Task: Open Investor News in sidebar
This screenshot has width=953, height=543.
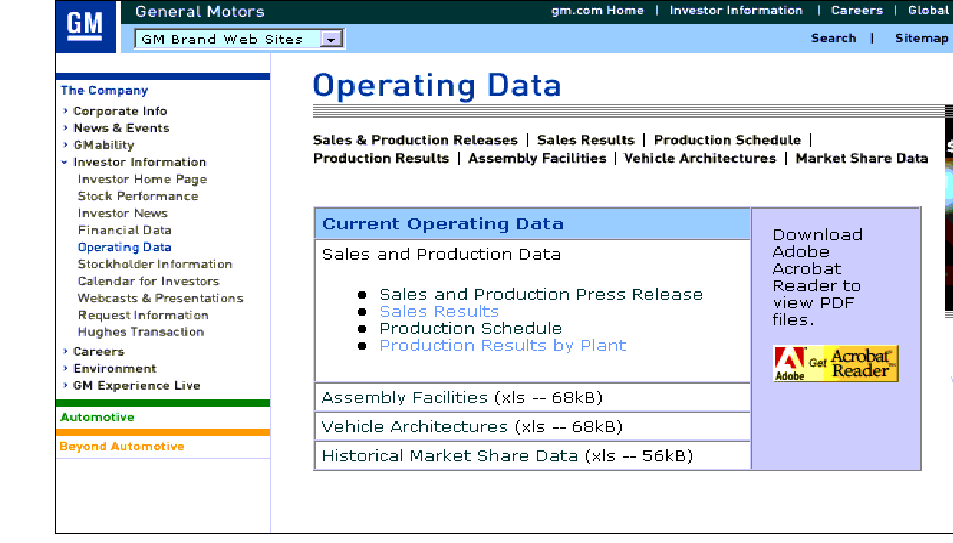Action: [x=123, y=213]
